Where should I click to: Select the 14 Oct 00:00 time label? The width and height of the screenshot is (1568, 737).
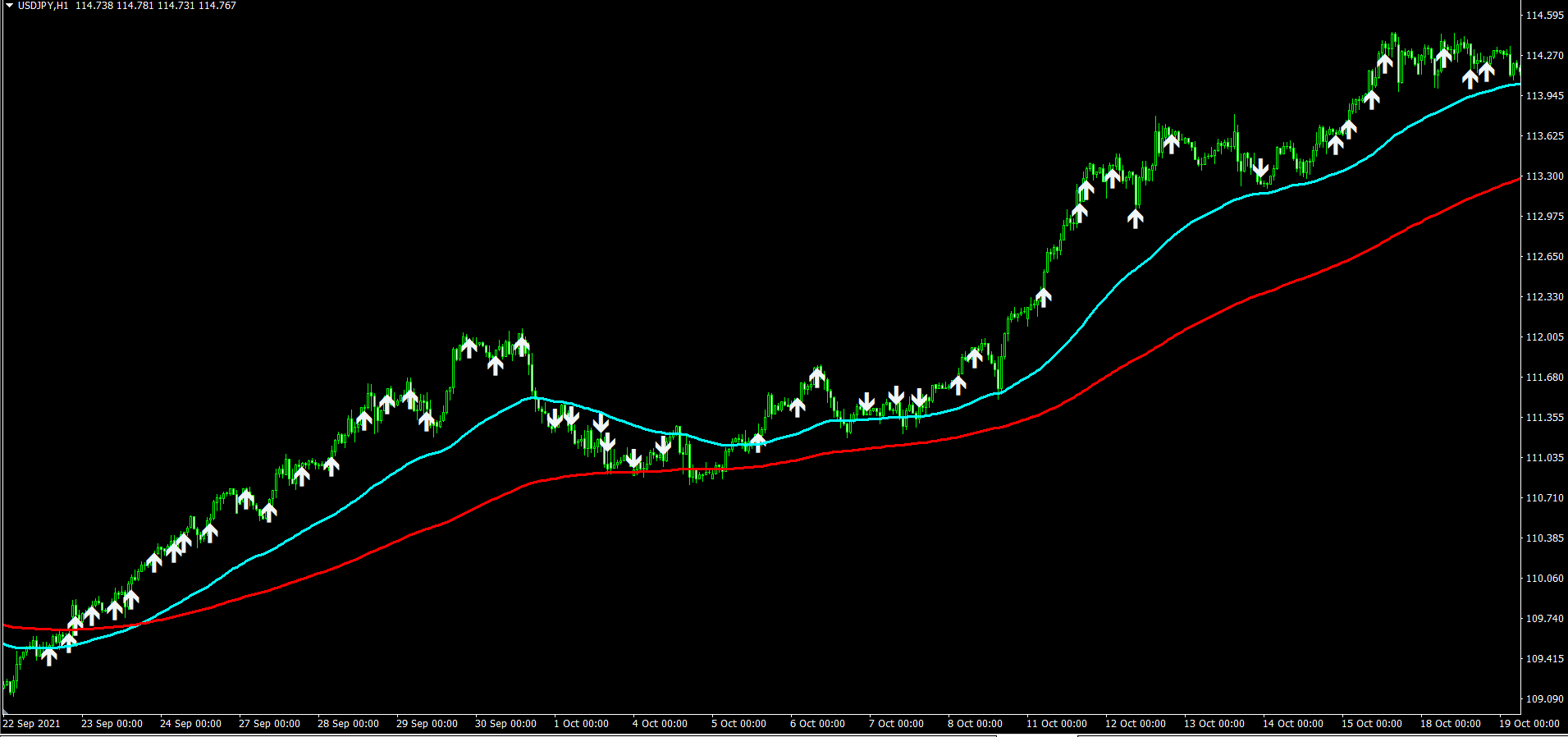click(1293, 724)
